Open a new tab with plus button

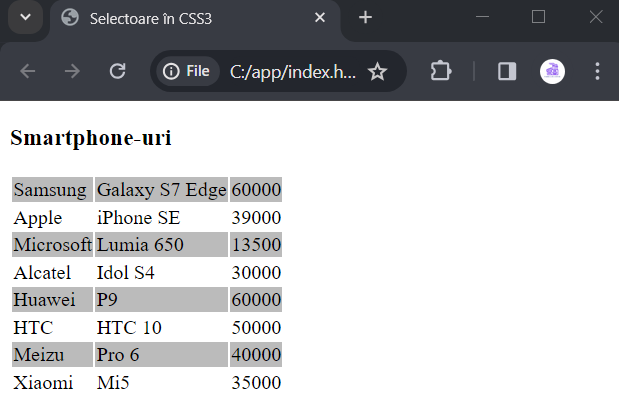[x=365, y=17]
